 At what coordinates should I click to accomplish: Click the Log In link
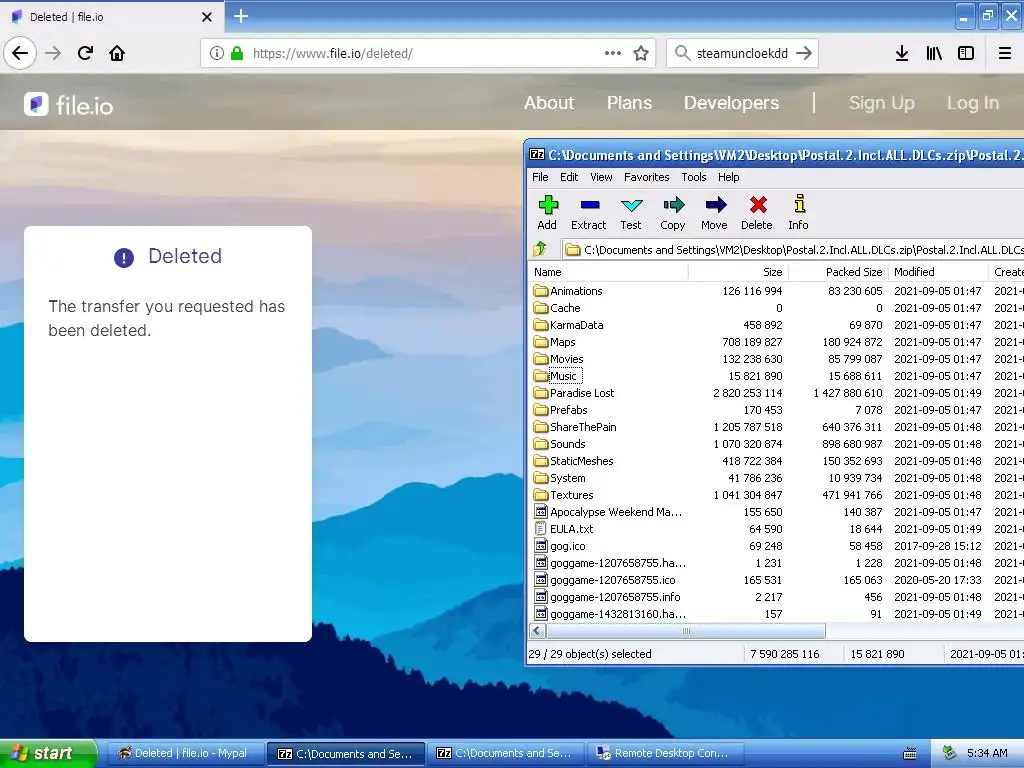[x=973, y=103]
